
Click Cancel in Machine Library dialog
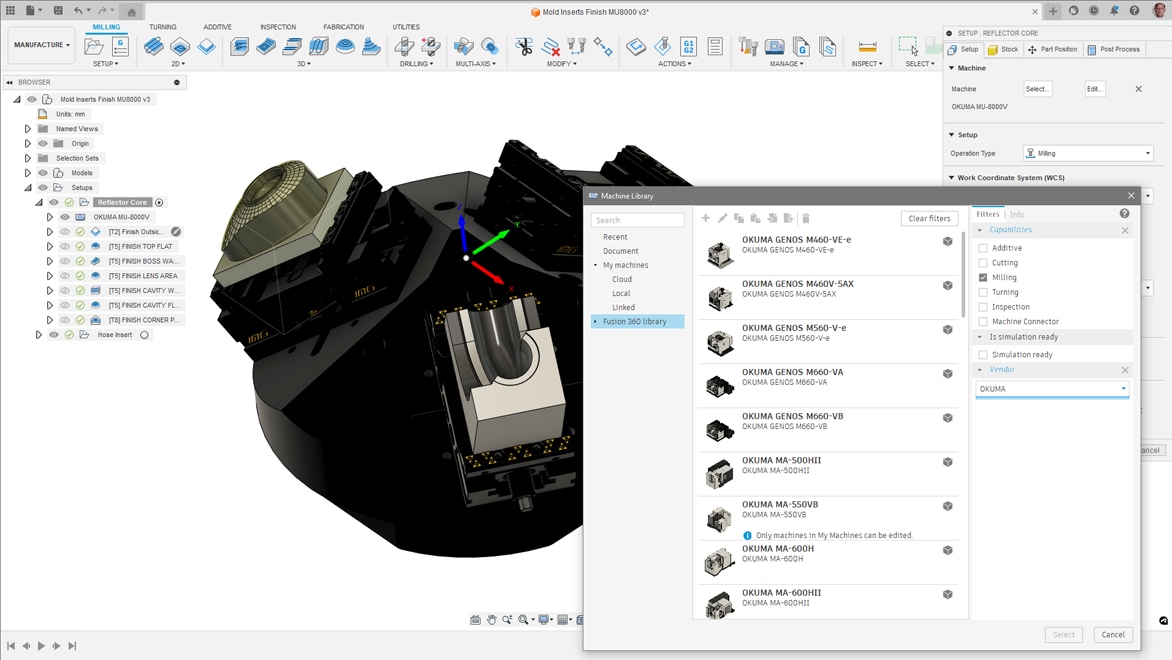[x=1113, y=634]
